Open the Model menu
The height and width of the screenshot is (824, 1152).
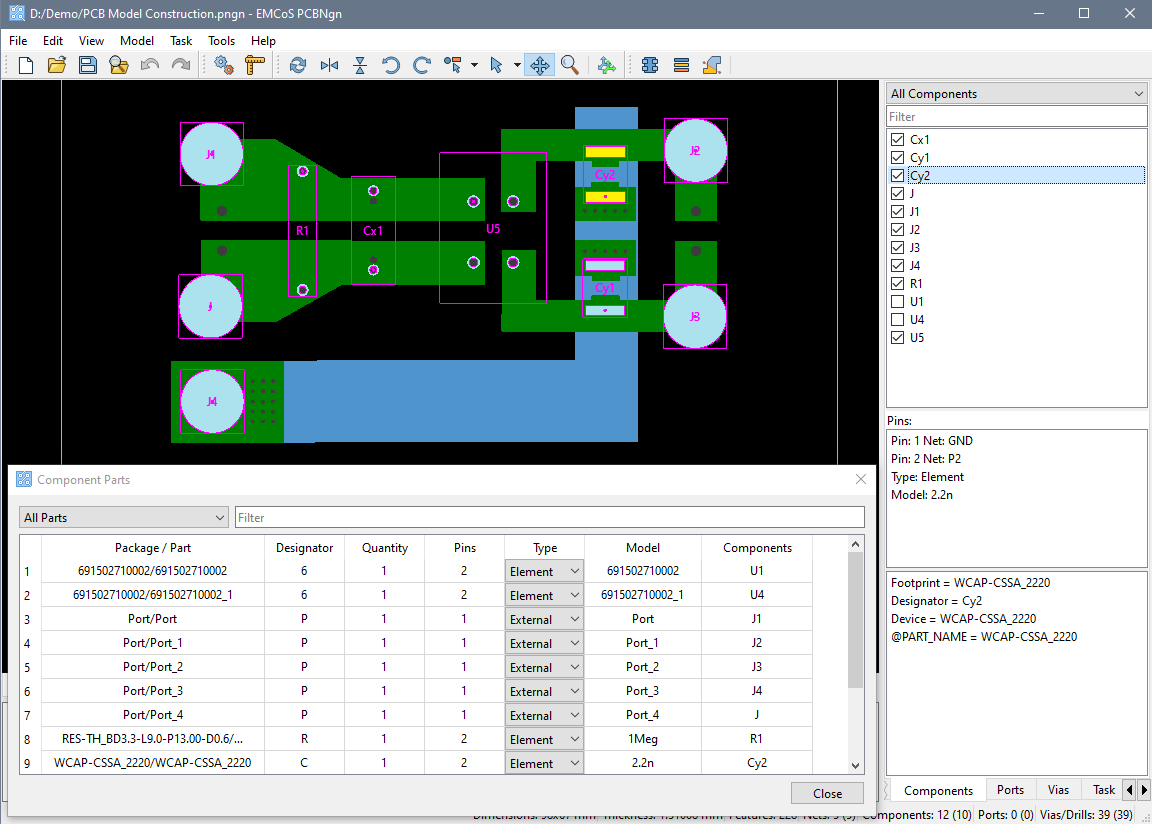coord(137,41)
